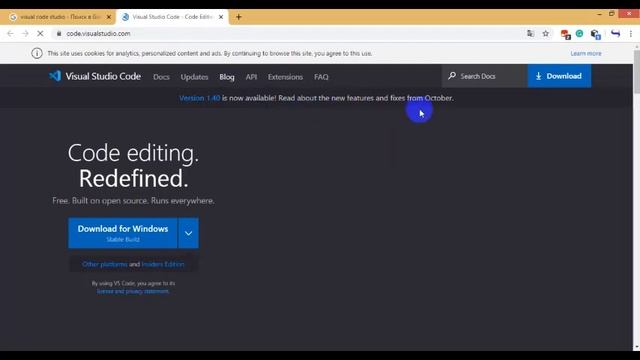This screenshot has width=640, height=360.
Task: Close the Visual Studio Code tab
Action: pos(221,17)
